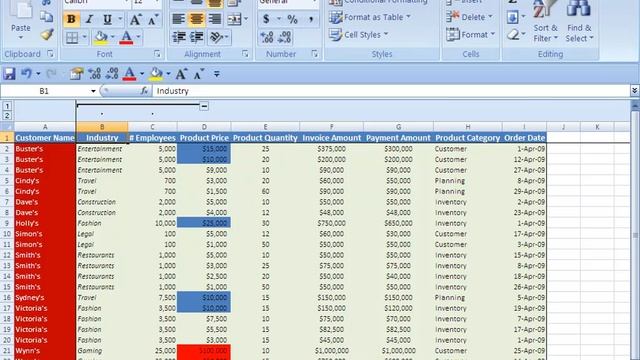Open the Font dialog launcher

[x=157, y=53]
